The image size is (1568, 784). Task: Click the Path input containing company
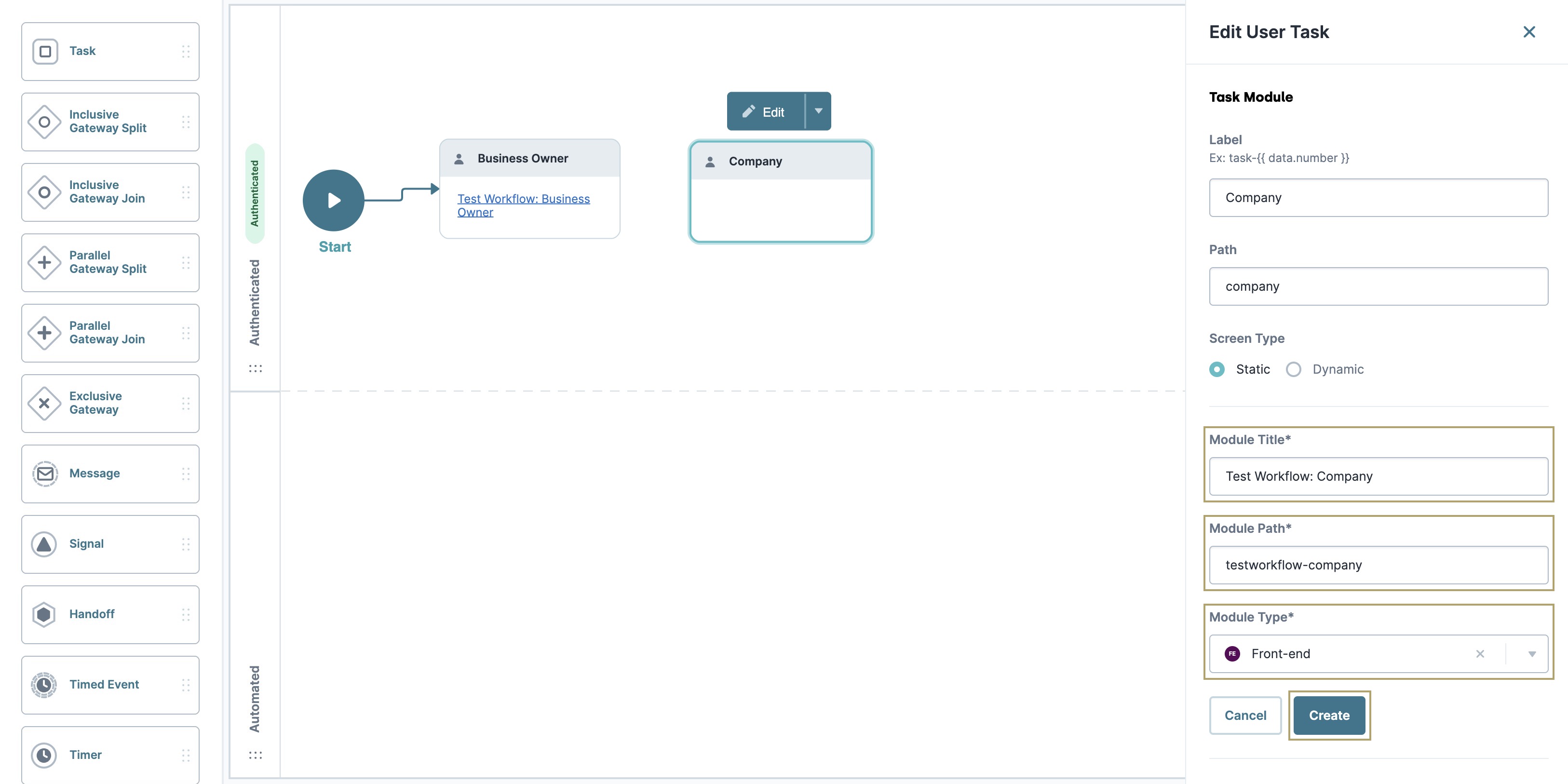[1378, 286]
